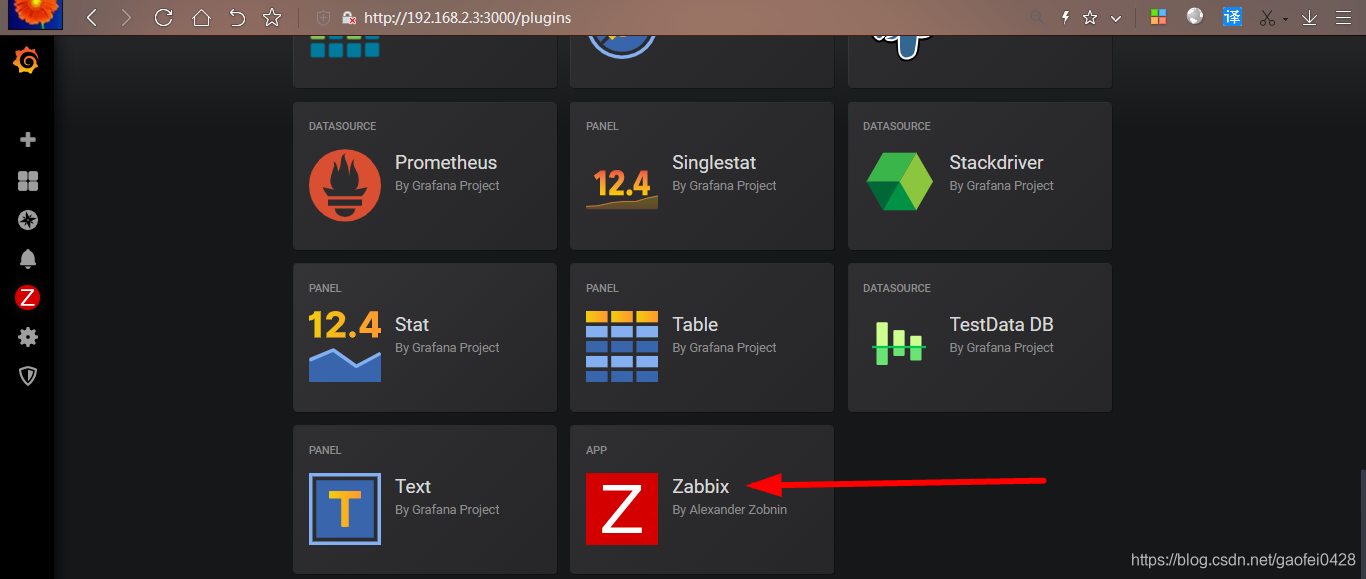Viewport: 1366px width, 579px height.
Task: Open the colorful four-square apps icon
Action: coord(1158,17)
